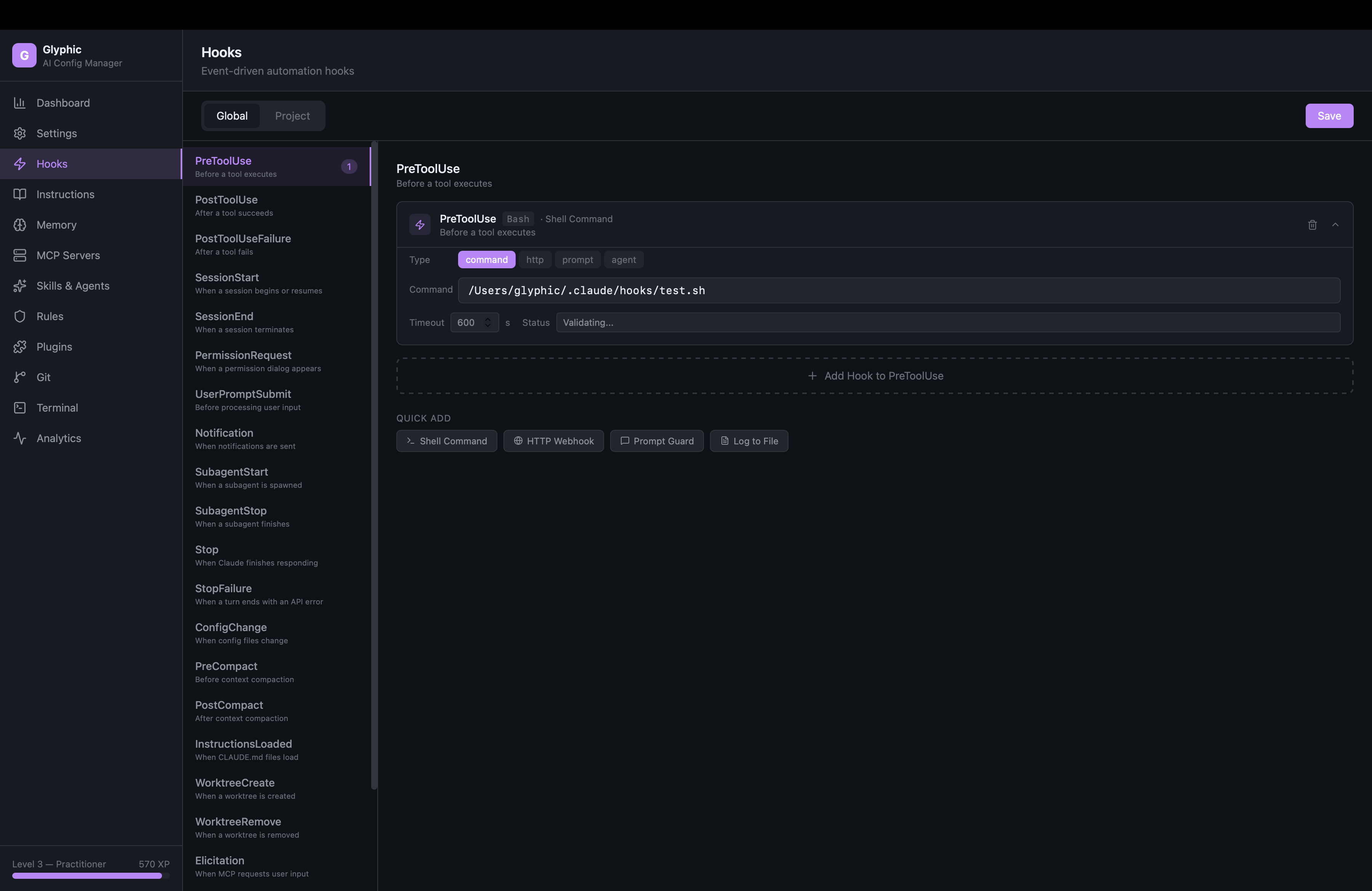Open MCP Servers via server icon
1372x891 pixels.
tap(20, 255)
